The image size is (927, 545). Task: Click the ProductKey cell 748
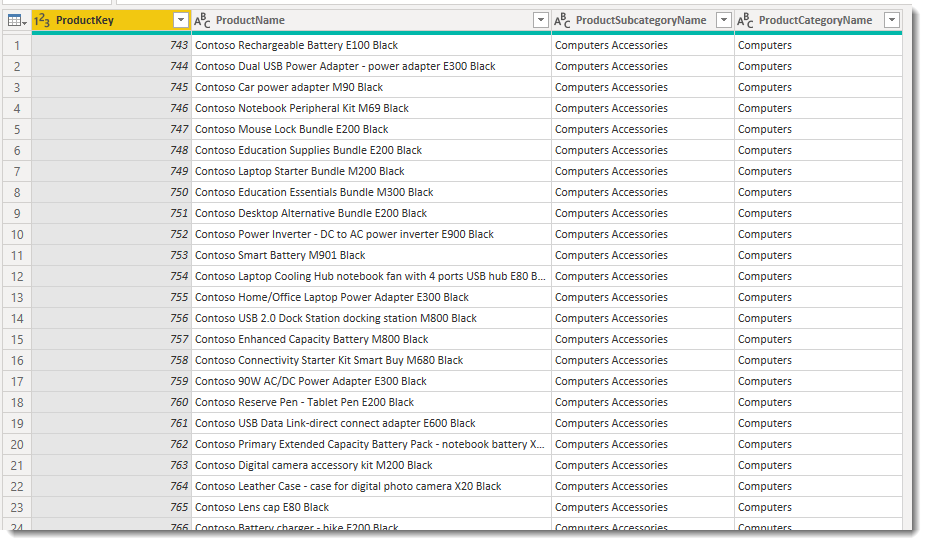[112, 150]
